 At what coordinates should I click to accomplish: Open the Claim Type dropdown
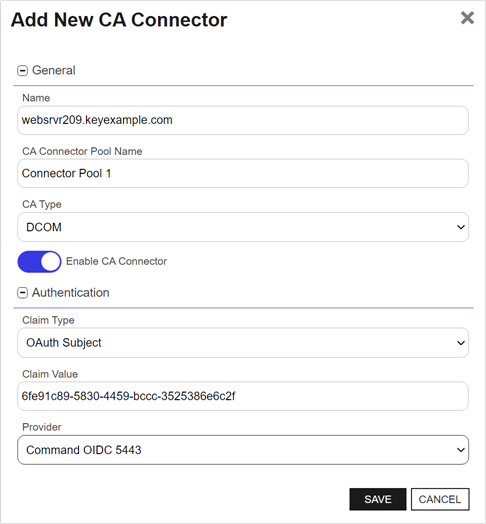243,343
